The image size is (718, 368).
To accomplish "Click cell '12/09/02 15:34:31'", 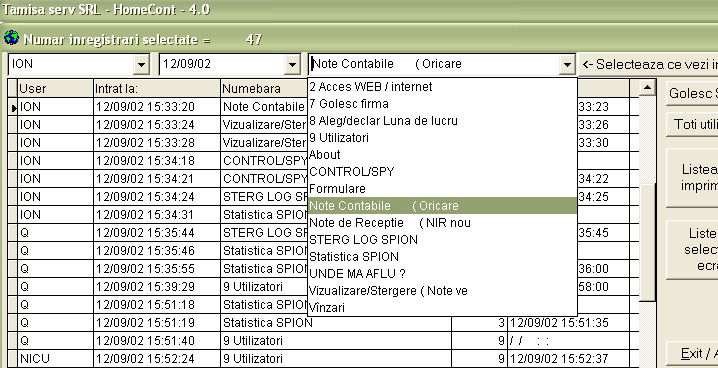I will tap(157, 215).
